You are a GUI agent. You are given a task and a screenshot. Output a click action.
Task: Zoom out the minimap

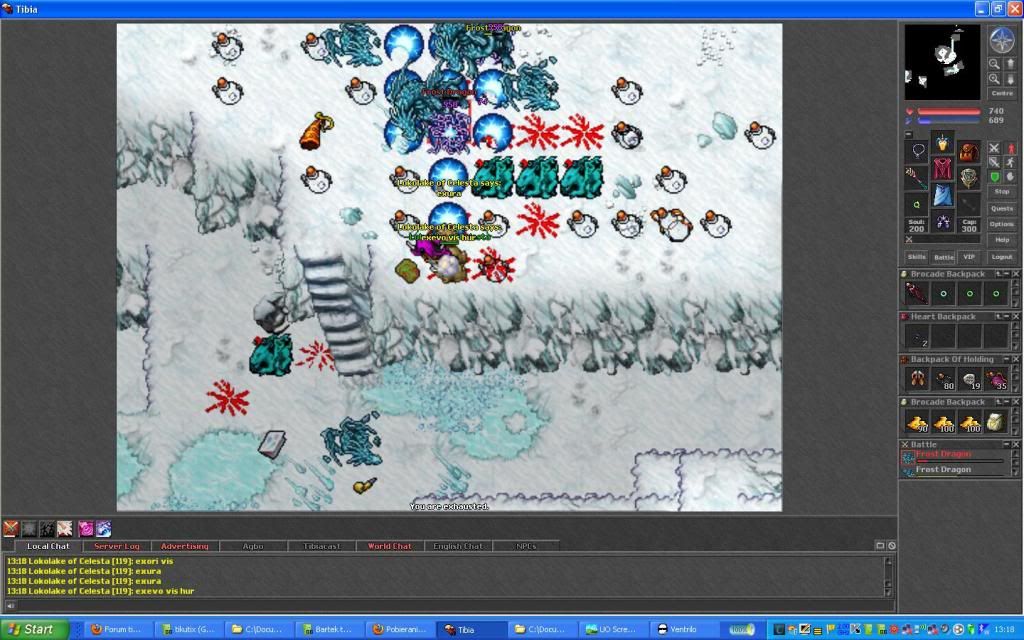point(994,64)
